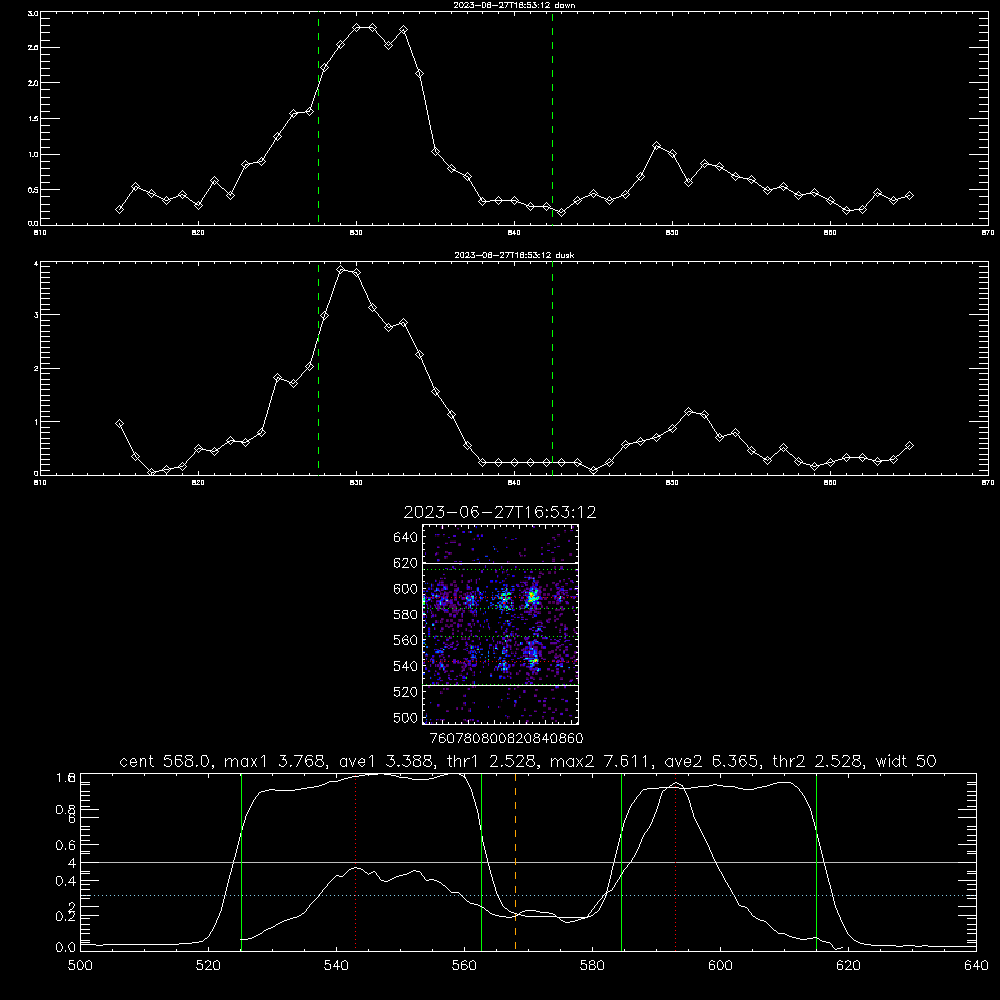Click heatmap y-axis label 500

406,717
